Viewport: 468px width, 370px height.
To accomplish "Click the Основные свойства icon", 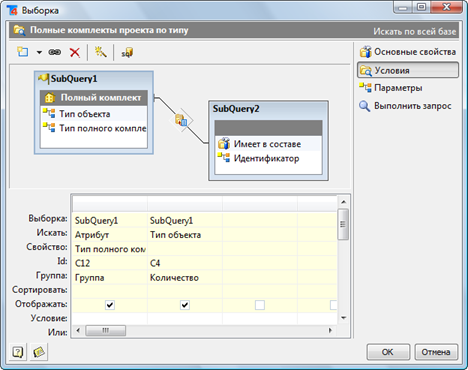I will pyautogui.click(x=366, y=52).
